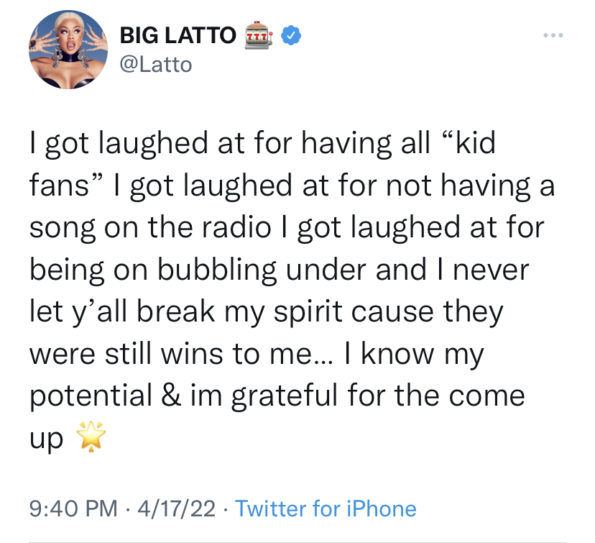Open Big Latto's profile picture
The height and width of the screenshot is (543, 595).
(x=68, y=50)
